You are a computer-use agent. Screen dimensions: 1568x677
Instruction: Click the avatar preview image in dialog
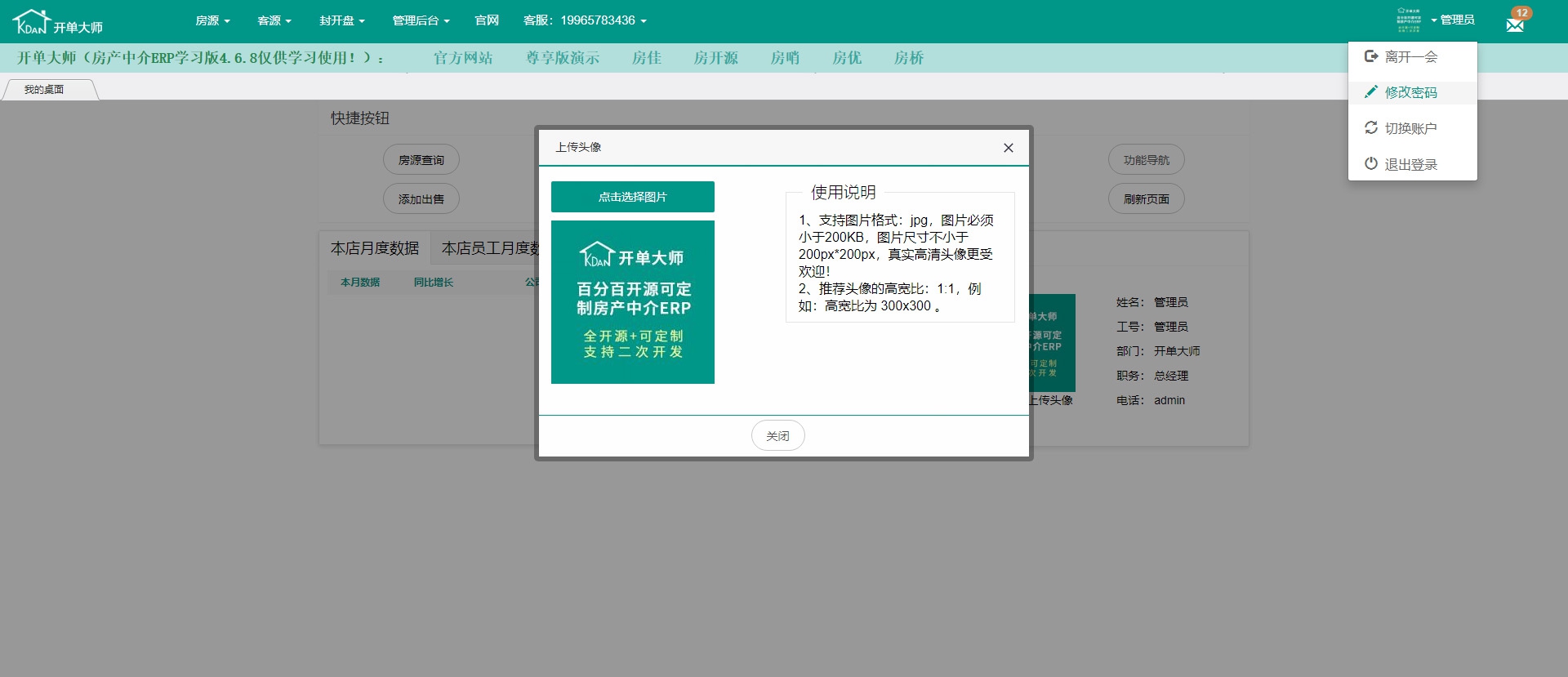click(x=632, y=302)
